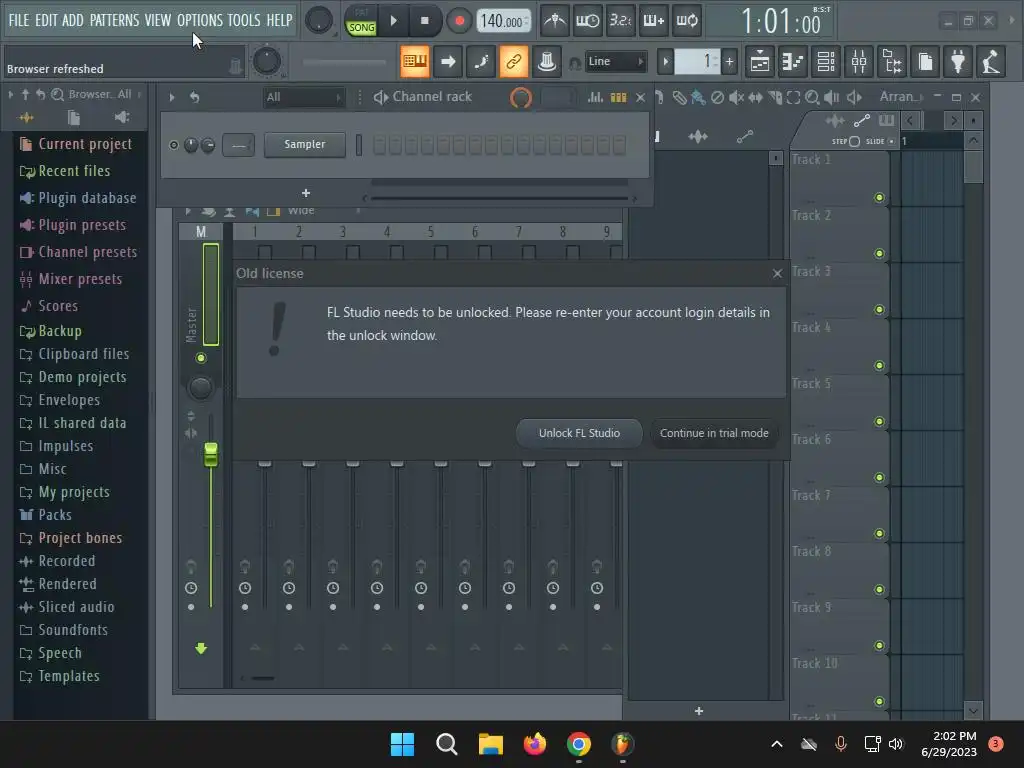Expand the Templates folder
This screenshot has width=1024, height=768.
click(x=69, y=676)
